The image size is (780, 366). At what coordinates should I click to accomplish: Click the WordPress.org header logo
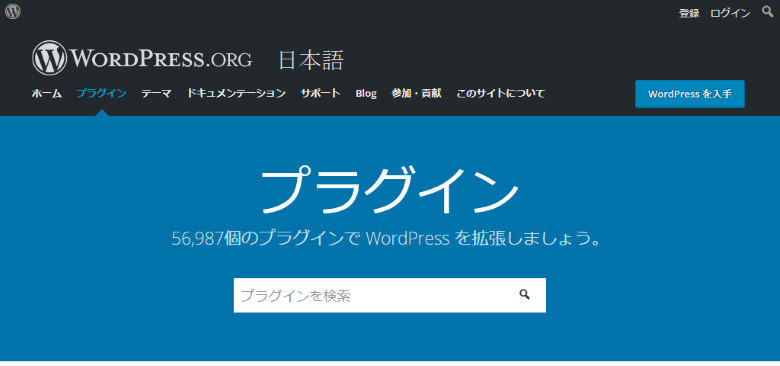click(x=142, y=58)
